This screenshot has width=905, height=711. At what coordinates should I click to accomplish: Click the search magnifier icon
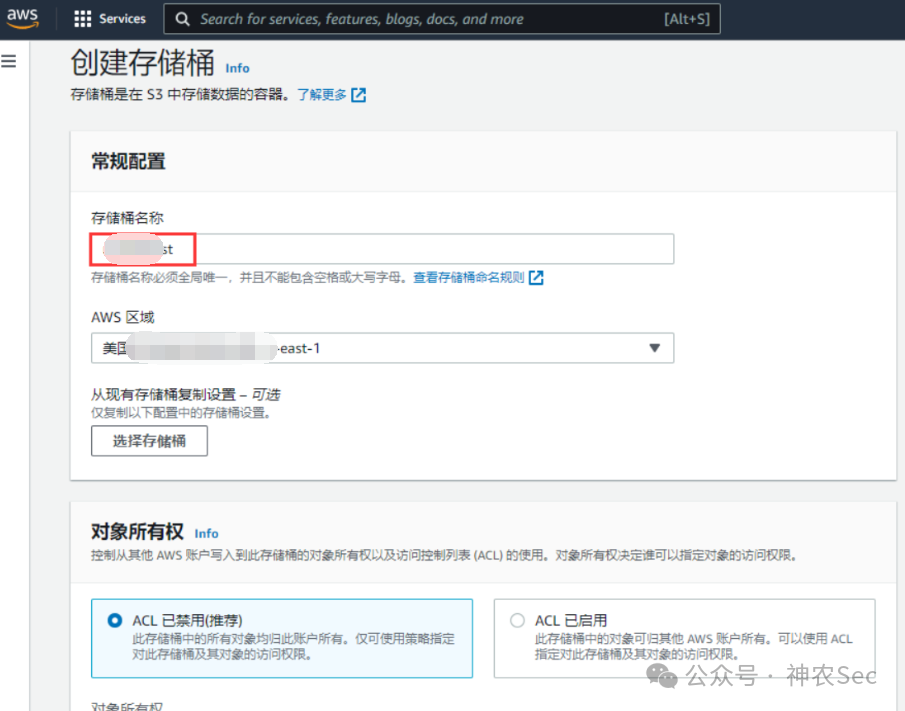(182, 19)
